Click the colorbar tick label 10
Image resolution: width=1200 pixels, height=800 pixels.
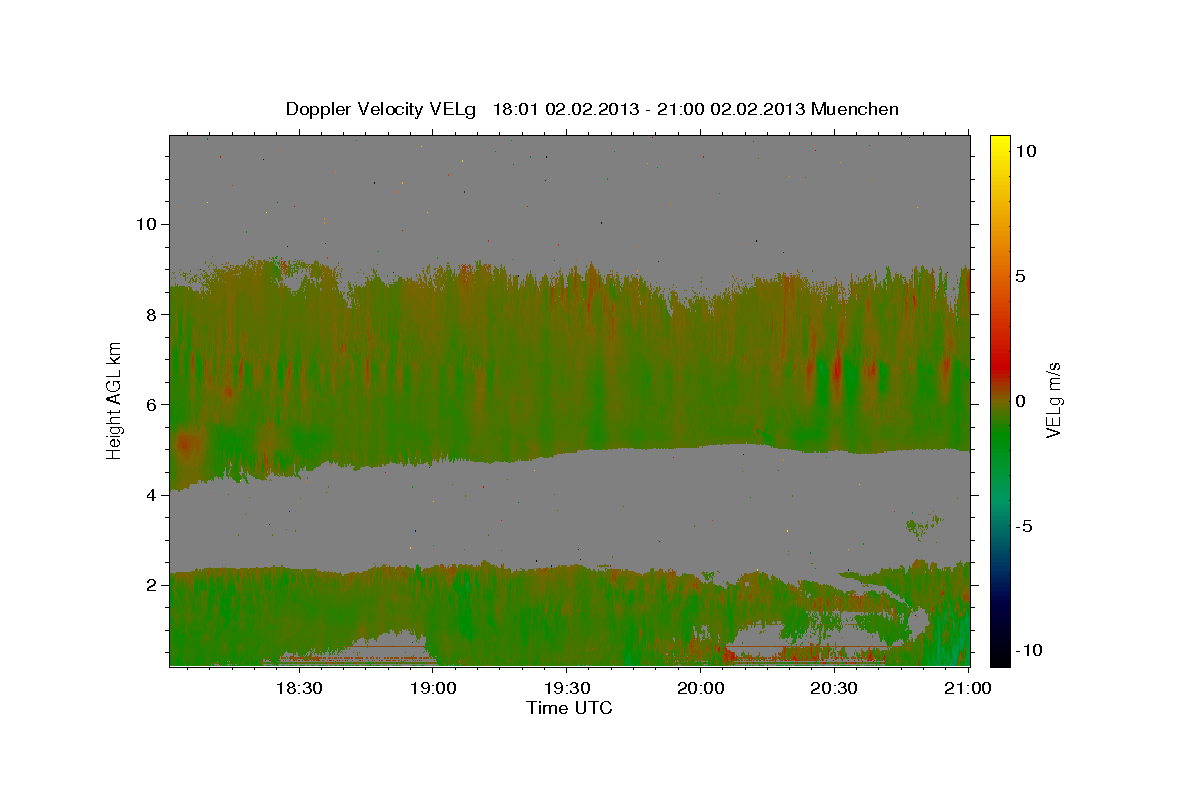1025,150
